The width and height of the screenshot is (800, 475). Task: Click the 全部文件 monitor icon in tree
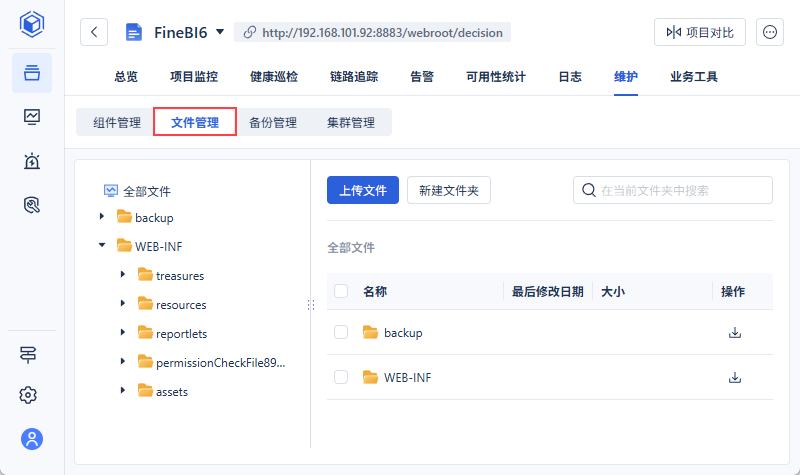(111, 191)
